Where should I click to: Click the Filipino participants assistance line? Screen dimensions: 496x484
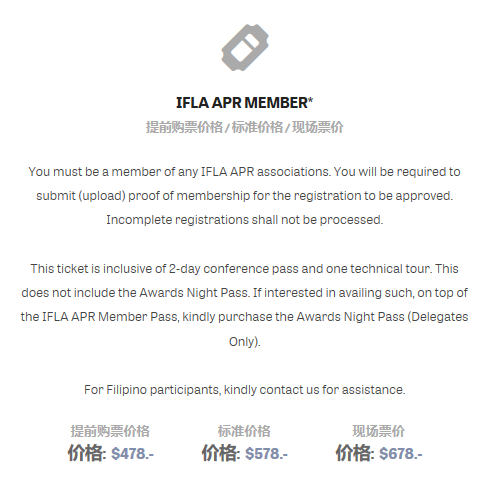(245, 390)
